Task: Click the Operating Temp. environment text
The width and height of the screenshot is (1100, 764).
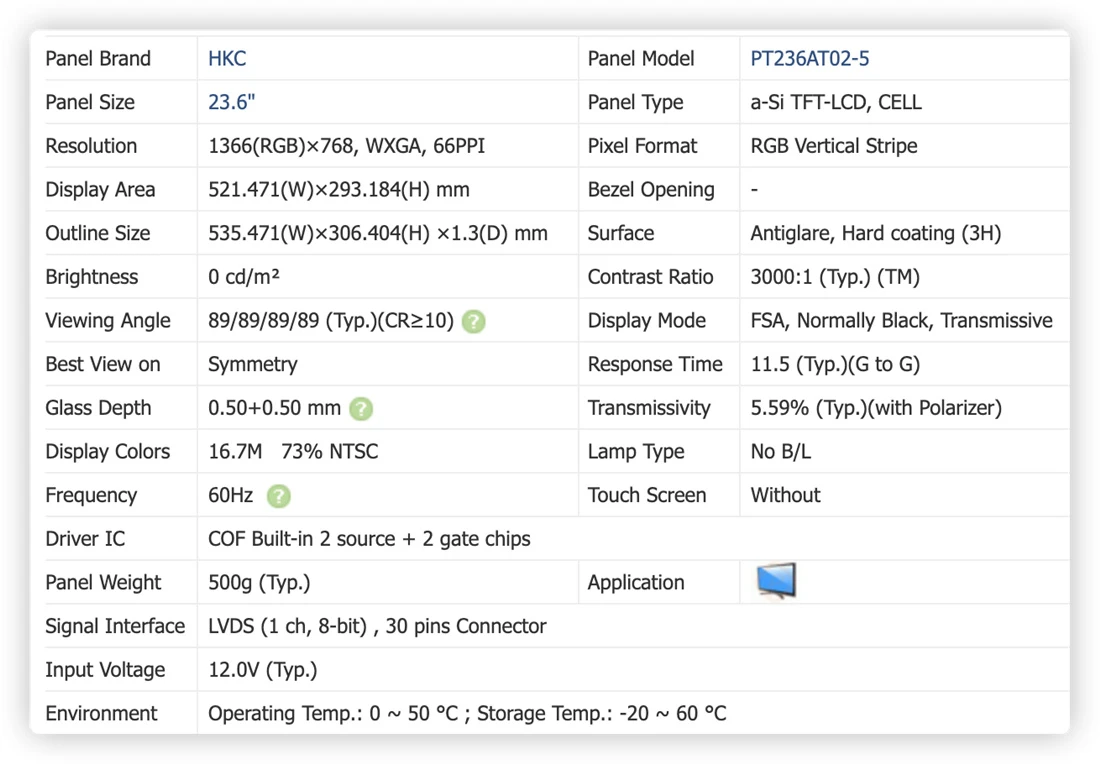Action: (333, 713)
